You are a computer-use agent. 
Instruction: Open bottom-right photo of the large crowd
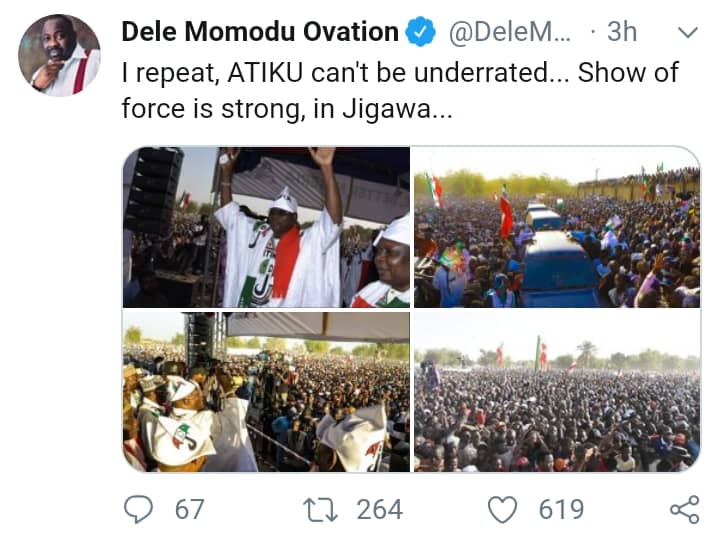[x=556, y=392]
